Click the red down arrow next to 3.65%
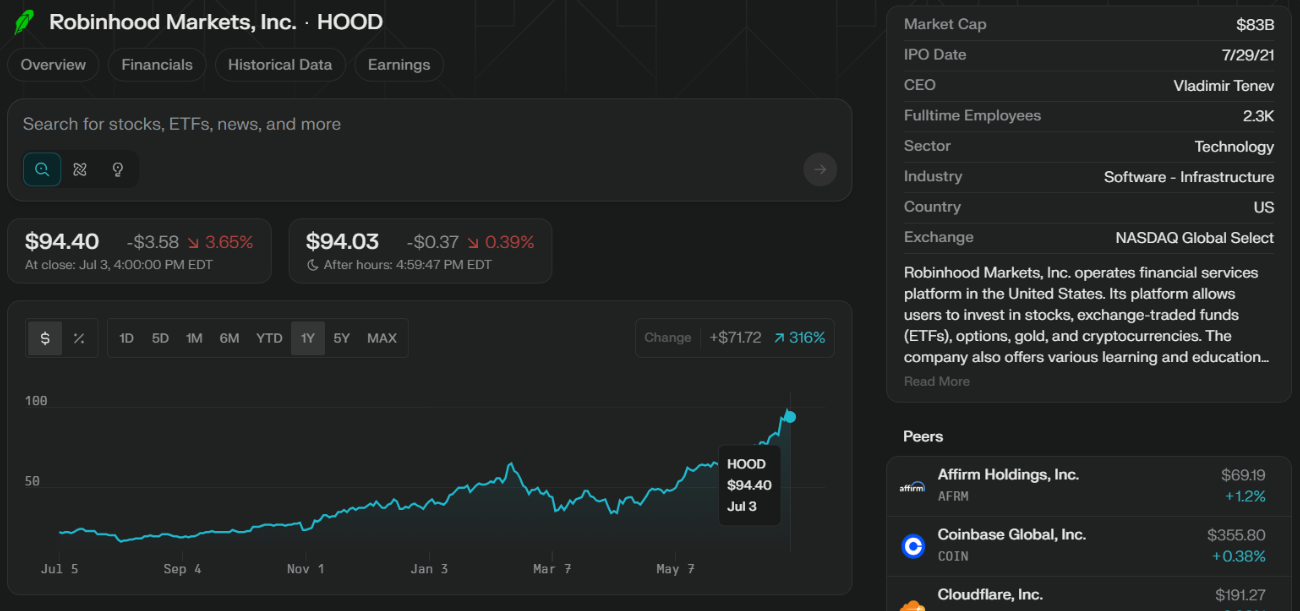The image size is (1300, 611). click(193, 242)
